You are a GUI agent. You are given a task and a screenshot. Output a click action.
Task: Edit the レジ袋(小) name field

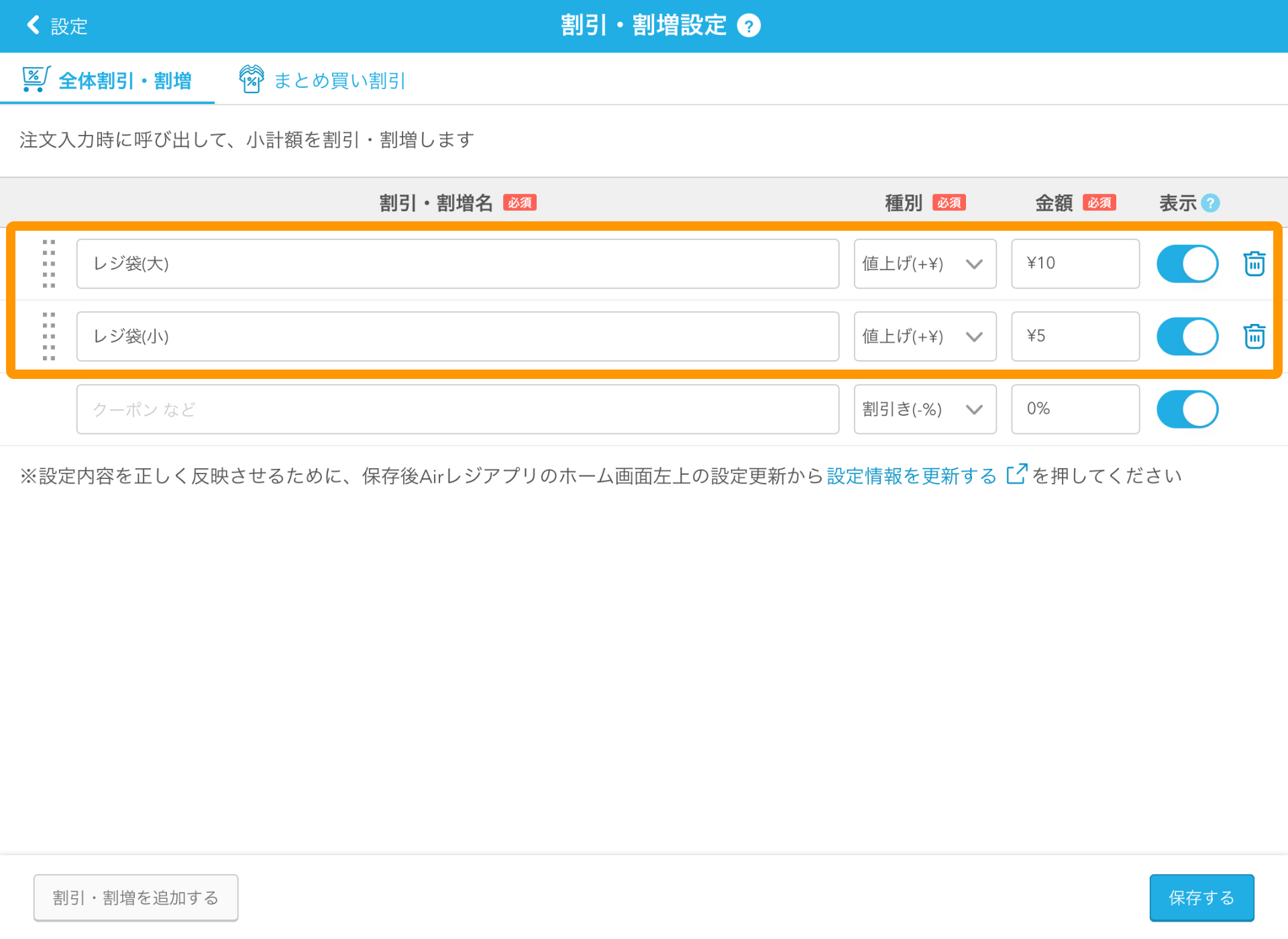tap(458, 336)
